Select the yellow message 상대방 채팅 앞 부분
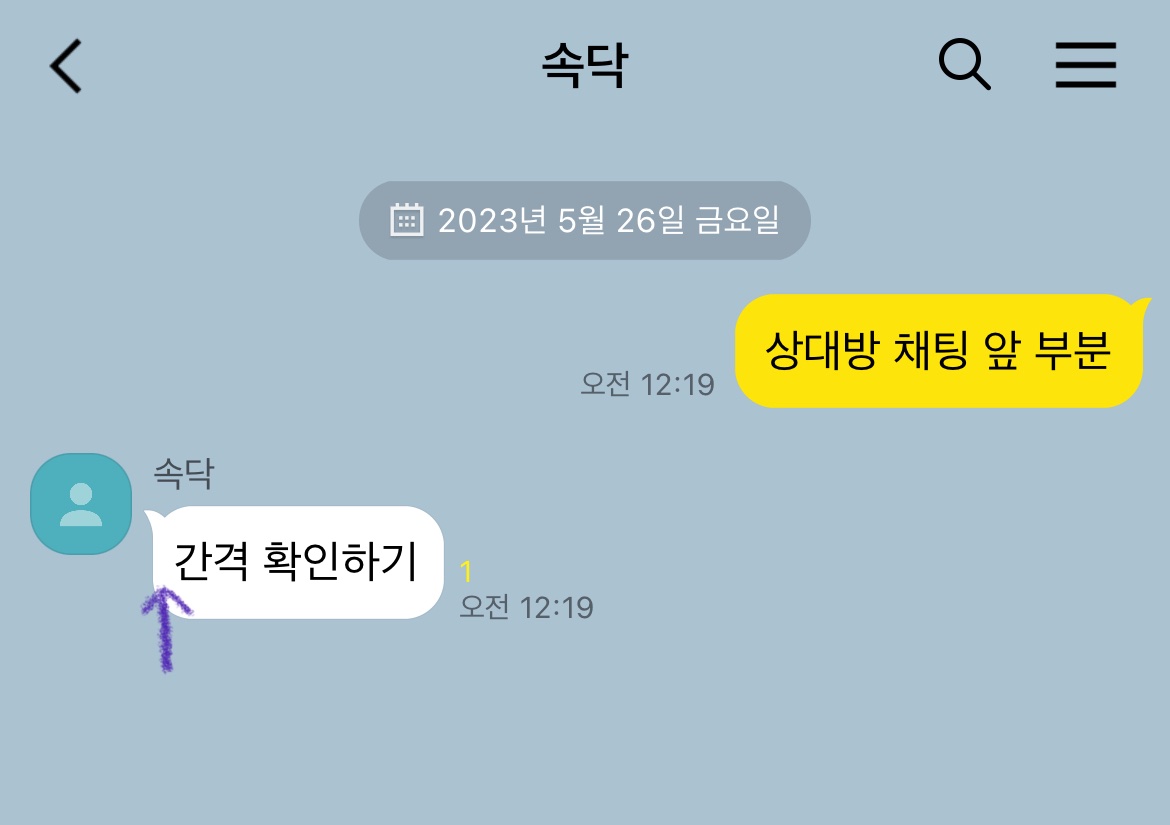1170x825 pixels. (x=939, y=351)
